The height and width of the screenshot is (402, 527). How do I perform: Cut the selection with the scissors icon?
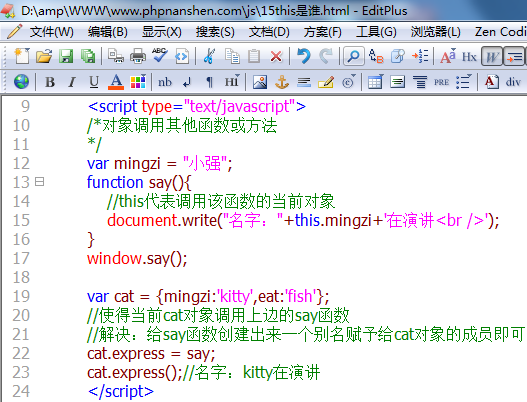point(209,56)
